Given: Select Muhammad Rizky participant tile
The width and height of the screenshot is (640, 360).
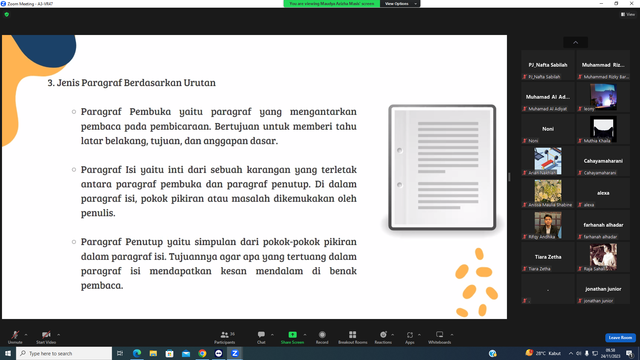Looking at the screenshot, I should 603,65.
